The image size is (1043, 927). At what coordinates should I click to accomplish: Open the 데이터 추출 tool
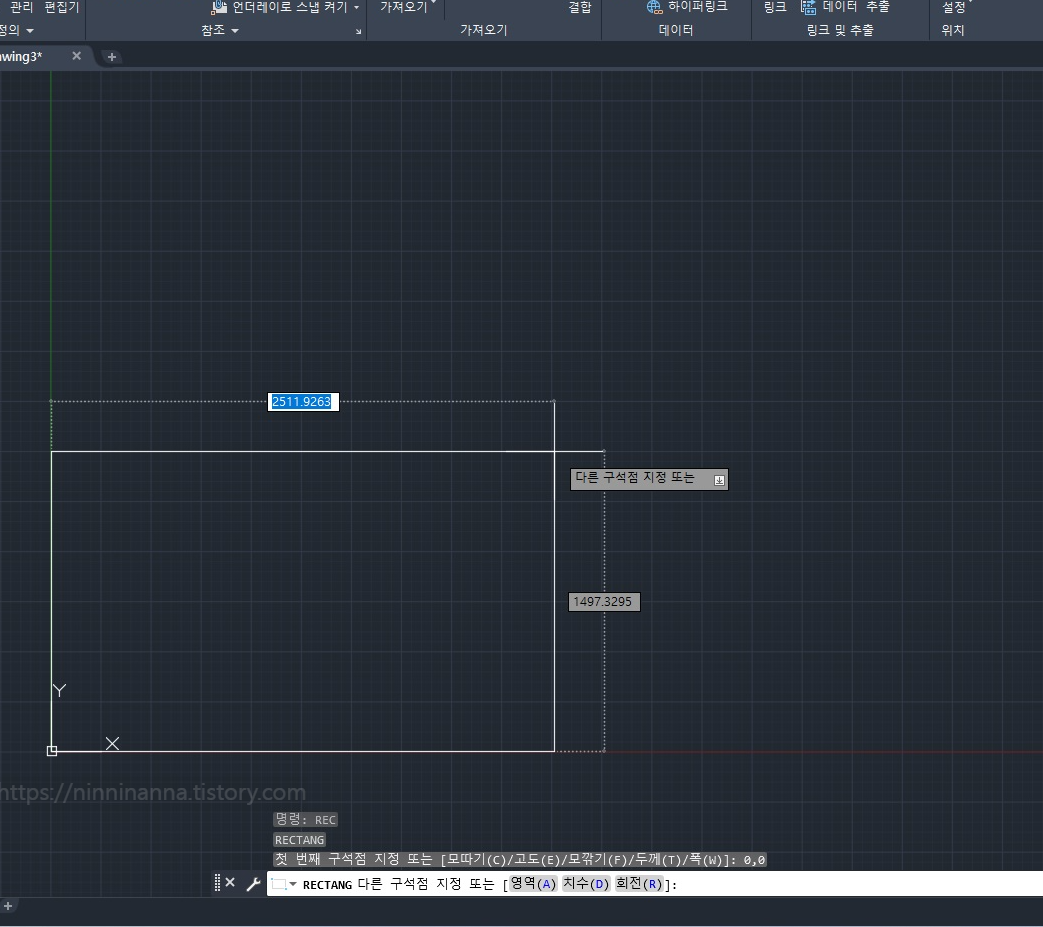845,7
